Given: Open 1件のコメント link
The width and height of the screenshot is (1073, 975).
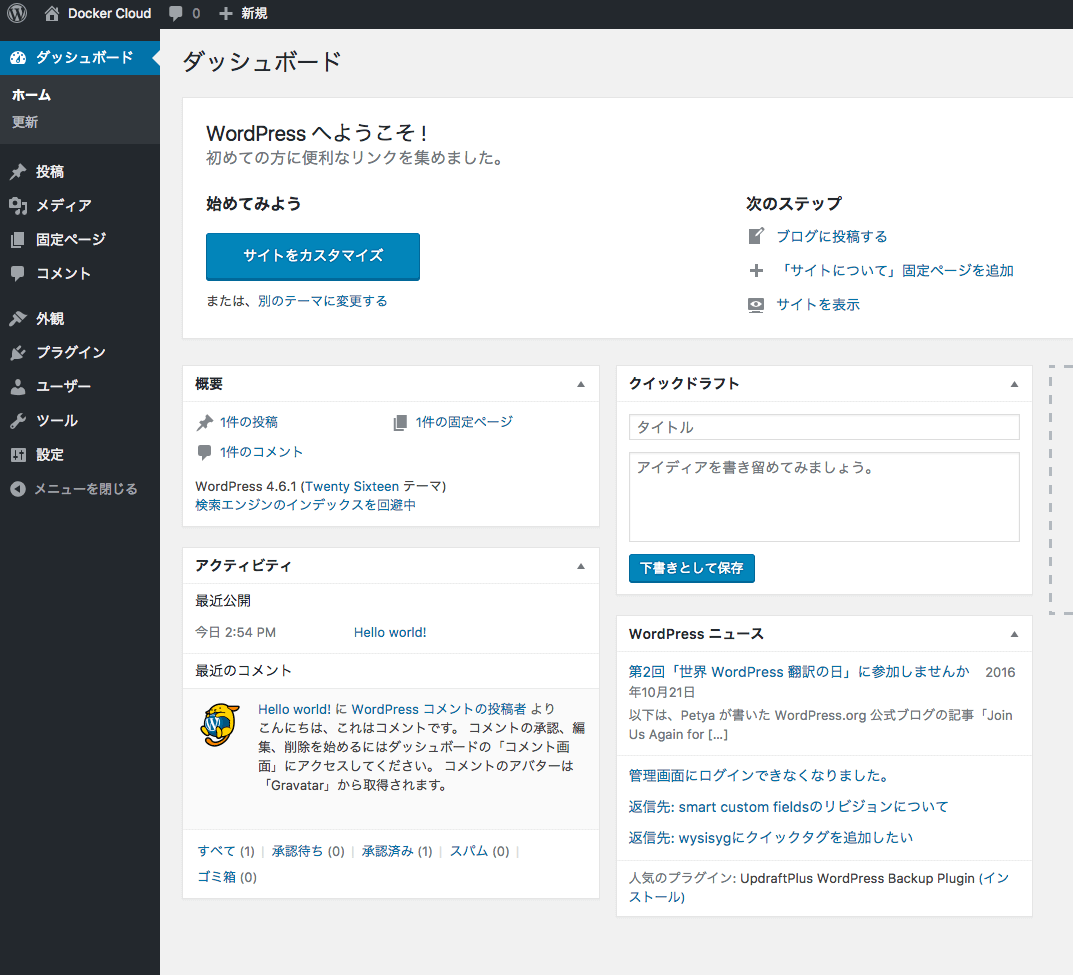Looking at the screenshot, I should [x=261, y=452].
